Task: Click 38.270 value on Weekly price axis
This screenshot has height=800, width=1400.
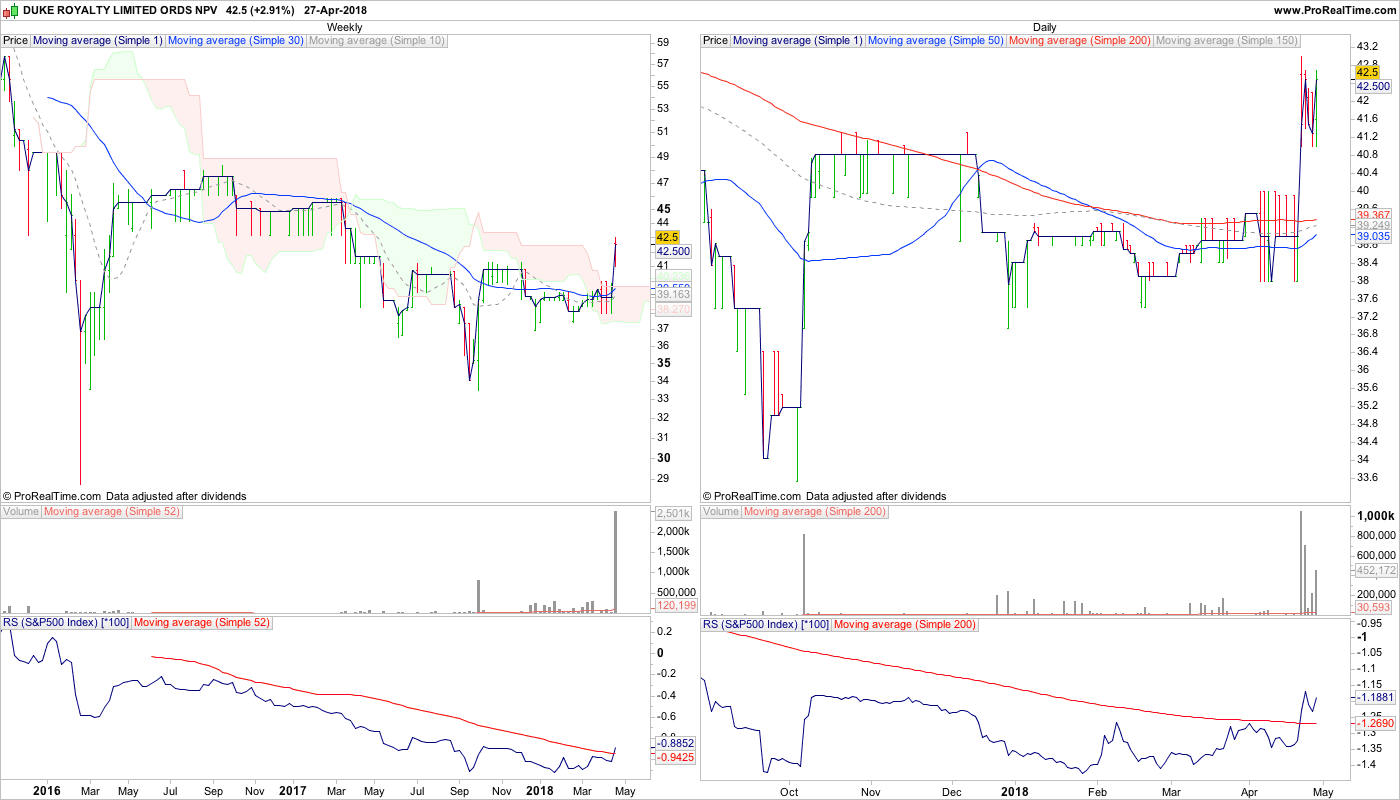Action: point(672,310)
